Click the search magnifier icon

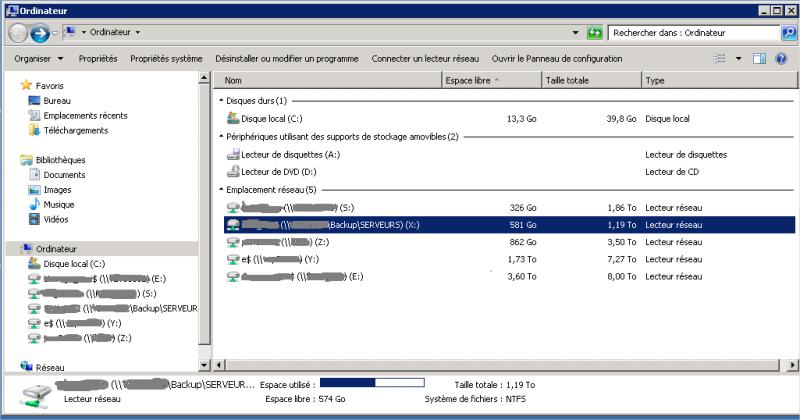click(789, 33)
